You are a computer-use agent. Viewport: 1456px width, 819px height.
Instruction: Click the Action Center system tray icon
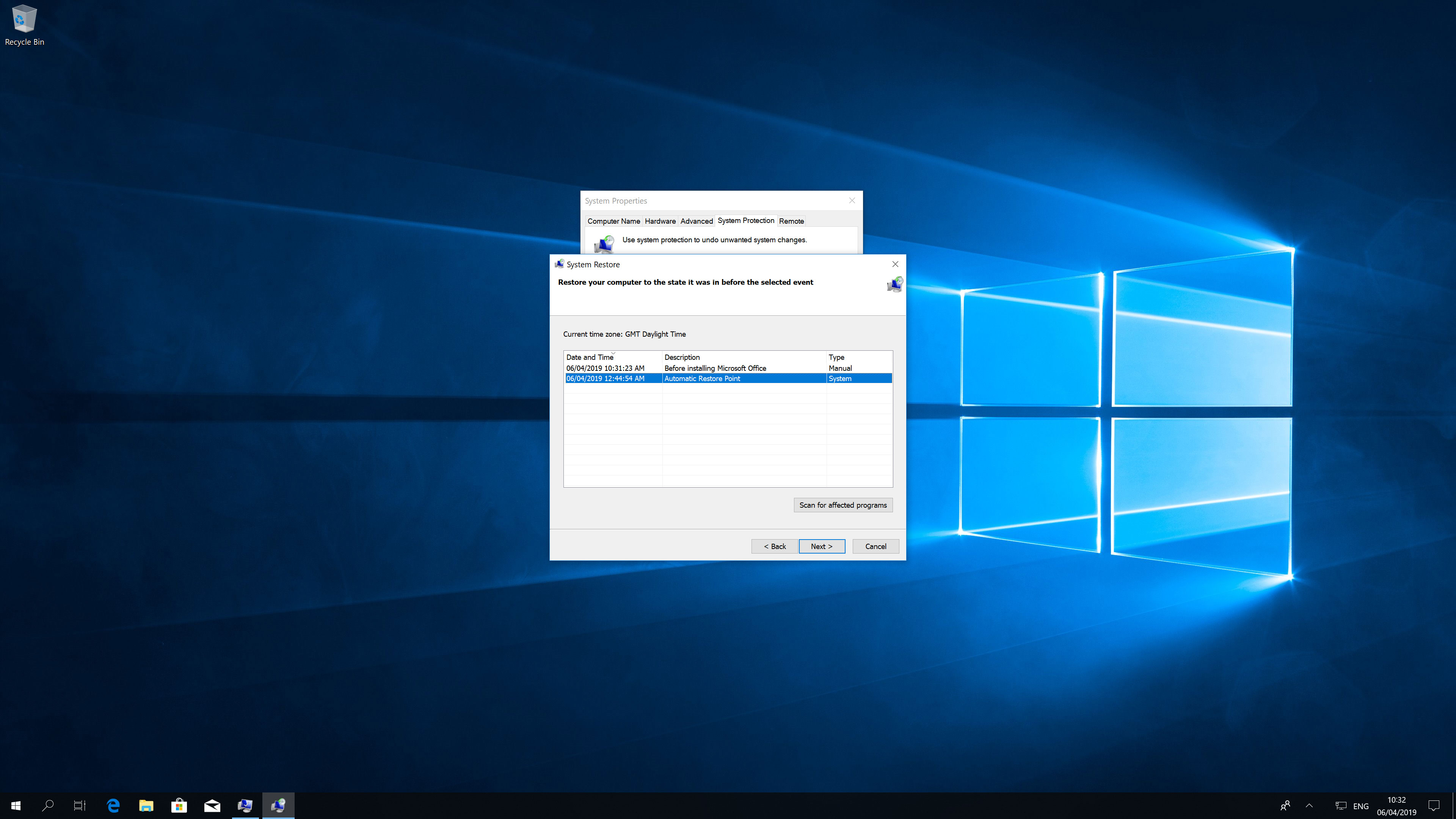click(x=1434, y=805)
